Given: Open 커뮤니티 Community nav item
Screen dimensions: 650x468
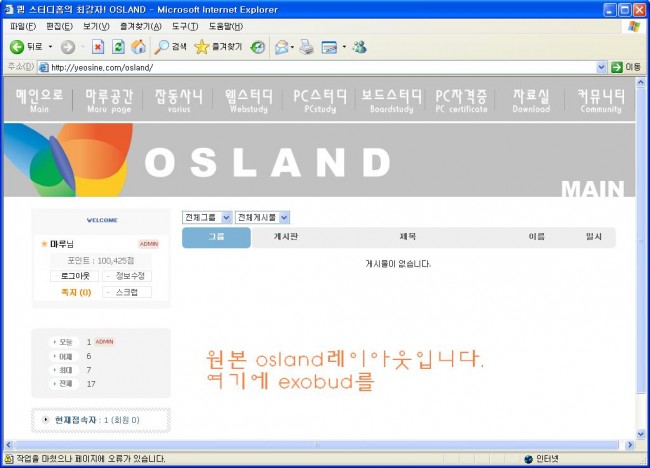Looking at the screenshot, I should tap(601, 100).
